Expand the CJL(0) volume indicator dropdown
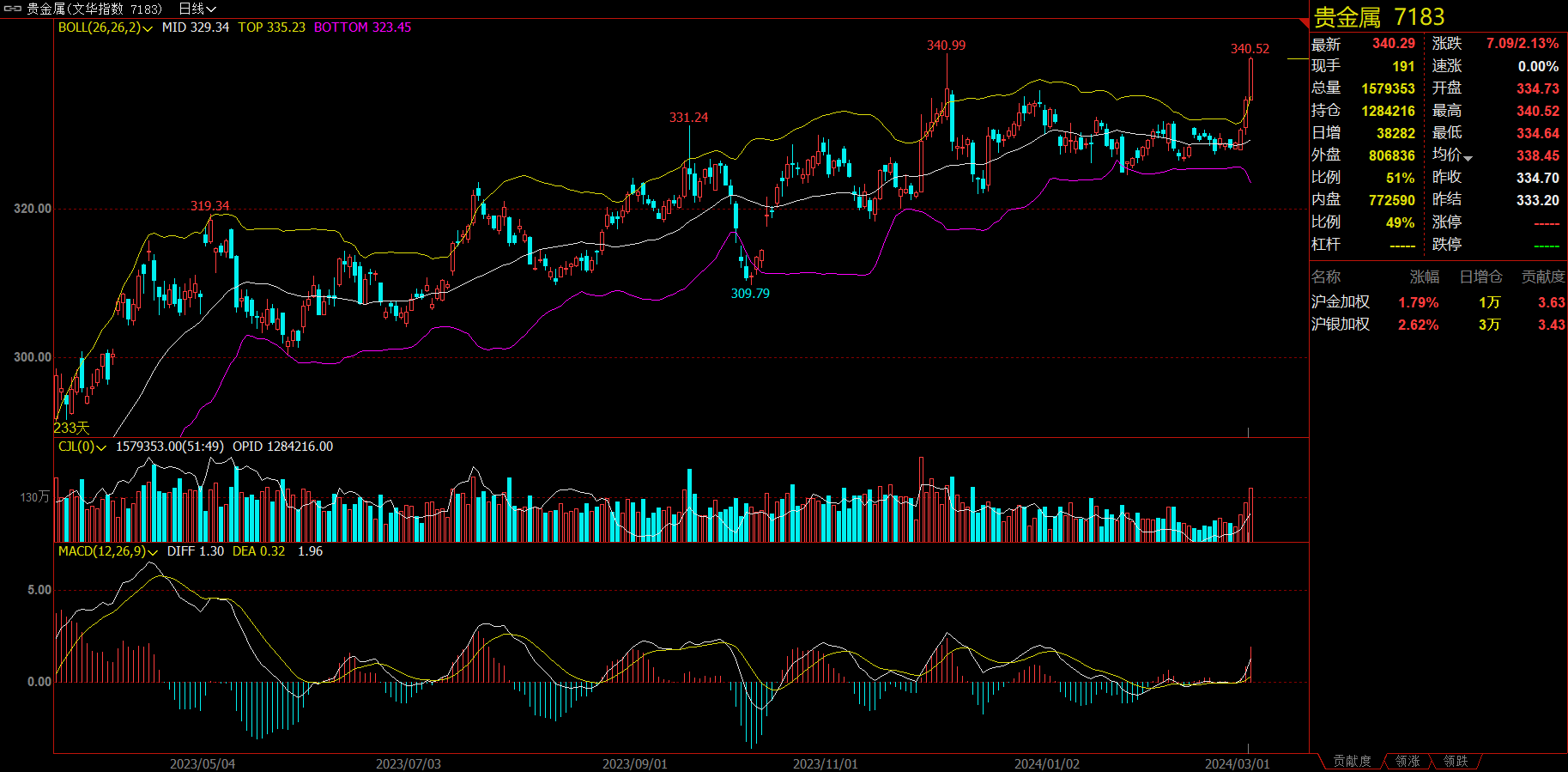This screenshot has height=772, width=1568. click(101, 447)
